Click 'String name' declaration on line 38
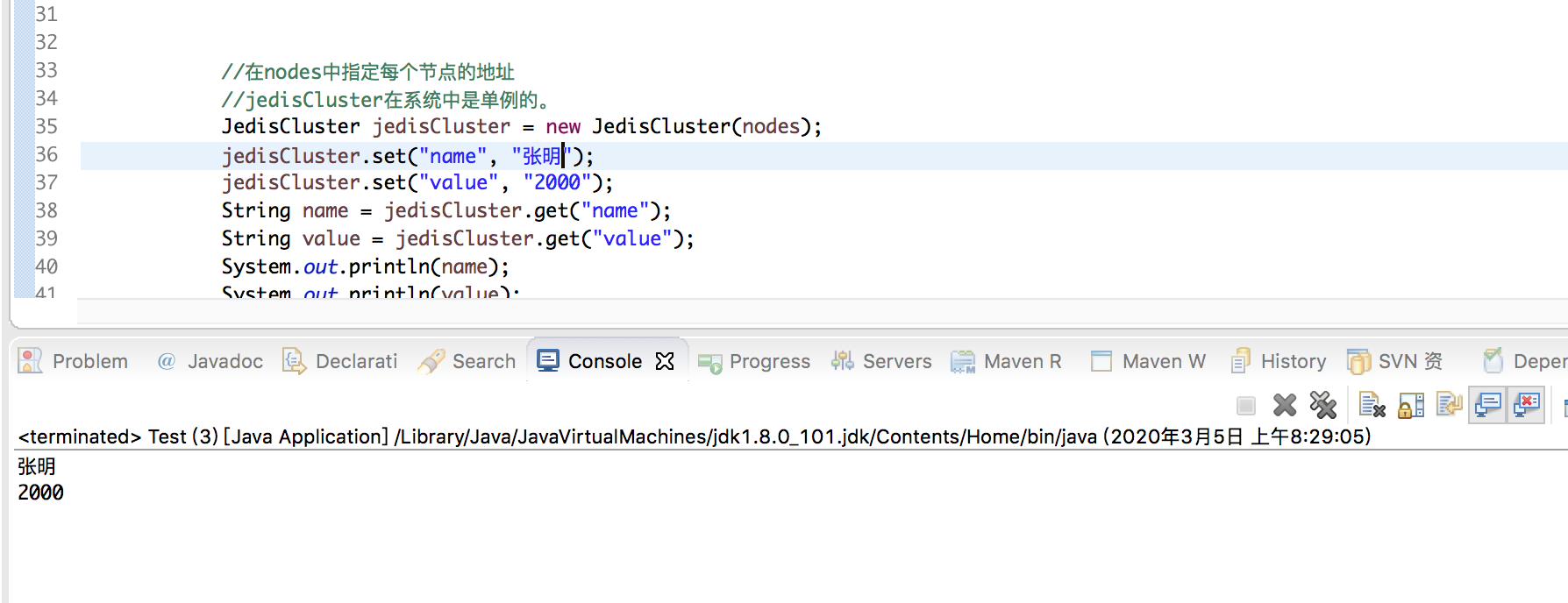The height and width of the screenshot is (603, 1568). [284, 210]
